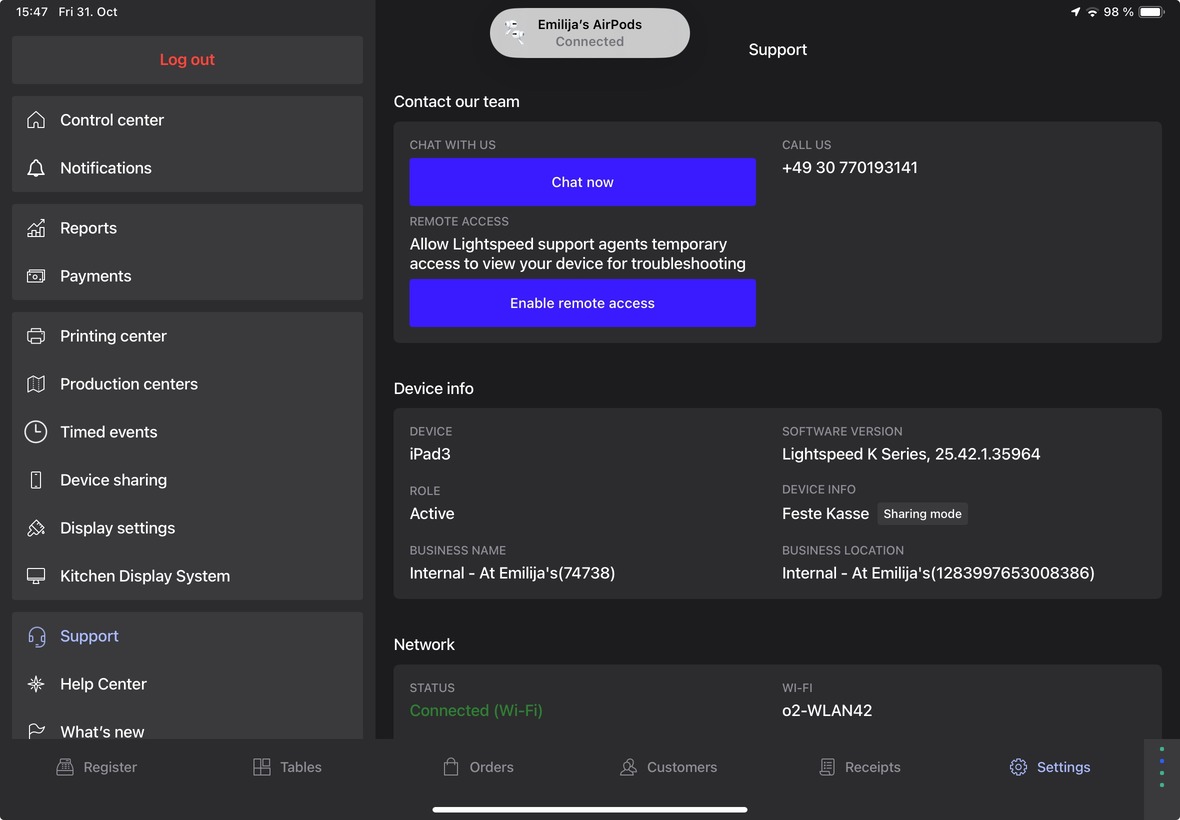Switch to the Tables tab
This screenshot has height=820, width=1180.
click(x=287, y=767)
